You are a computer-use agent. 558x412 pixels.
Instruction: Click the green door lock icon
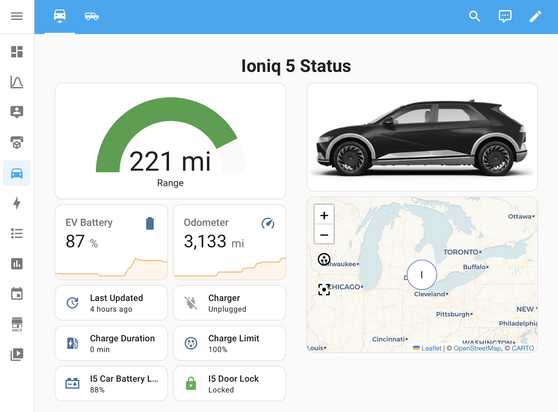click(x=191, y=384)
